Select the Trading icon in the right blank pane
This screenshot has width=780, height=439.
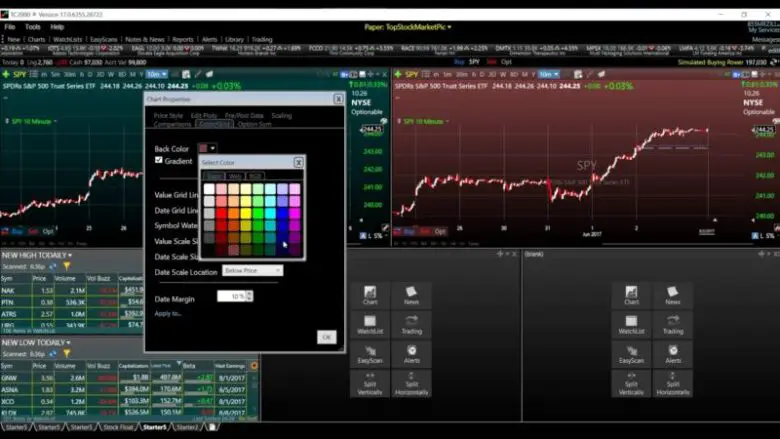pyautogui.click(x=673, y=325)
